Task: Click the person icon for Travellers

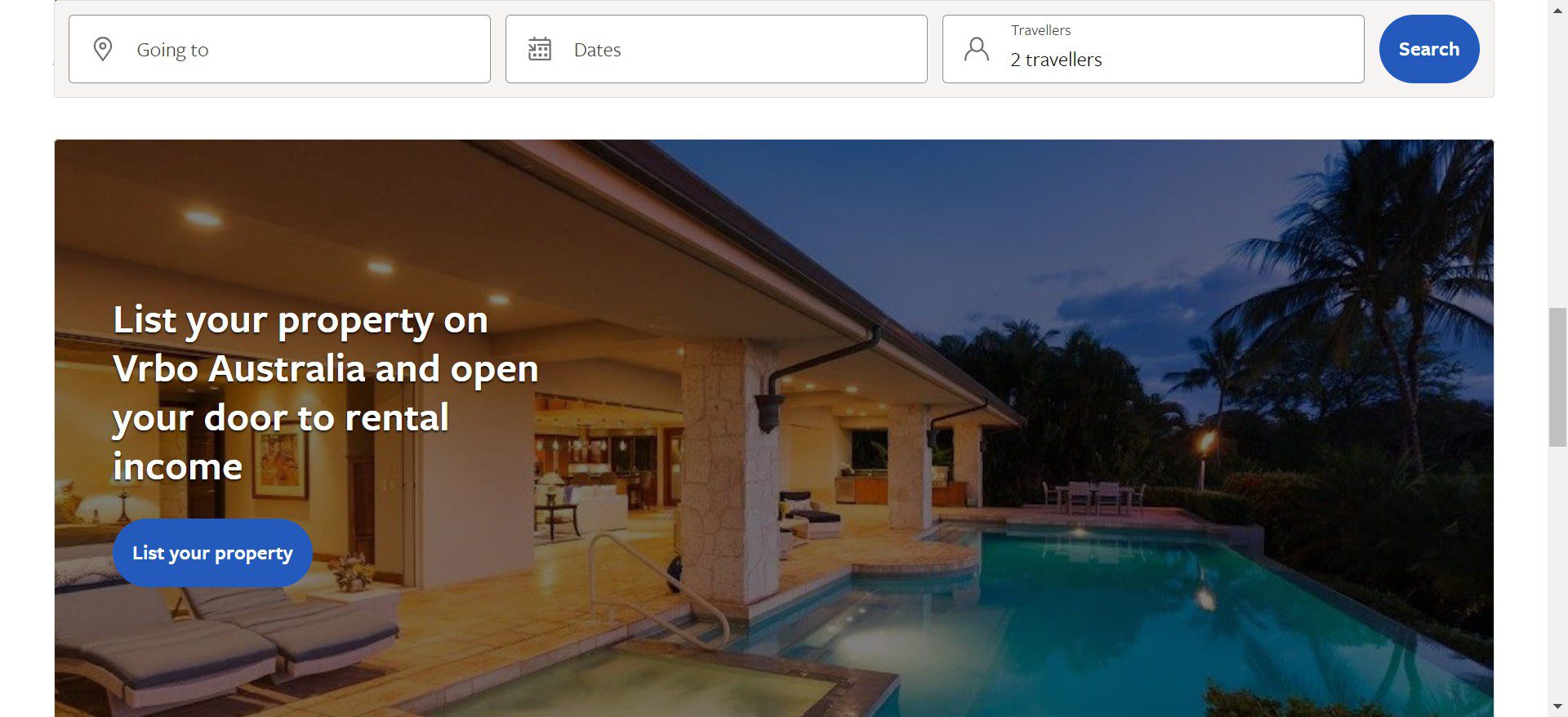Action: coord(977,49)
